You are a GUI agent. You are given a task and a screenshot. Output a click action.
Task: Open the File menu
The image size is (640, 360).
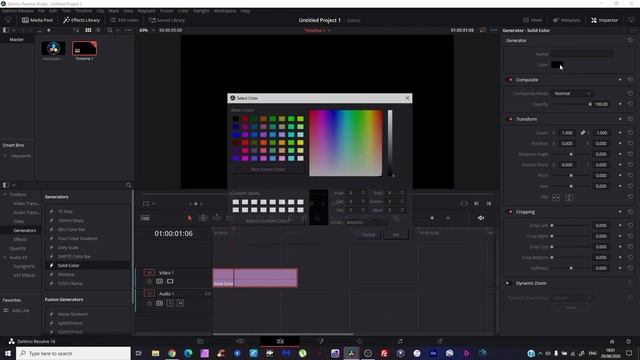click(41, 11)
